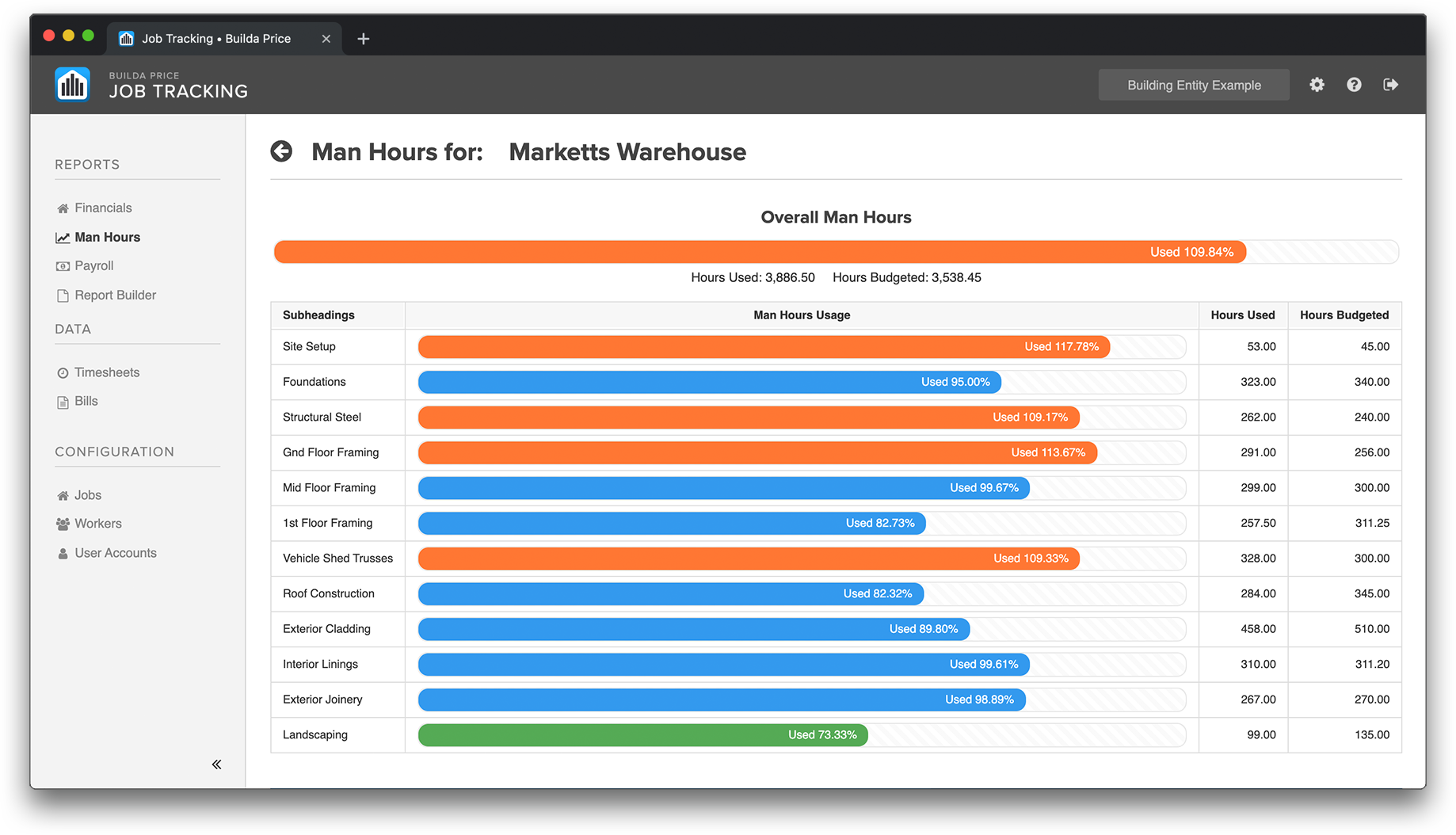The height and width of the screenshot is (835, 1456).
Task: Select Man Hours in sidebar
Action: pos(107,237)
